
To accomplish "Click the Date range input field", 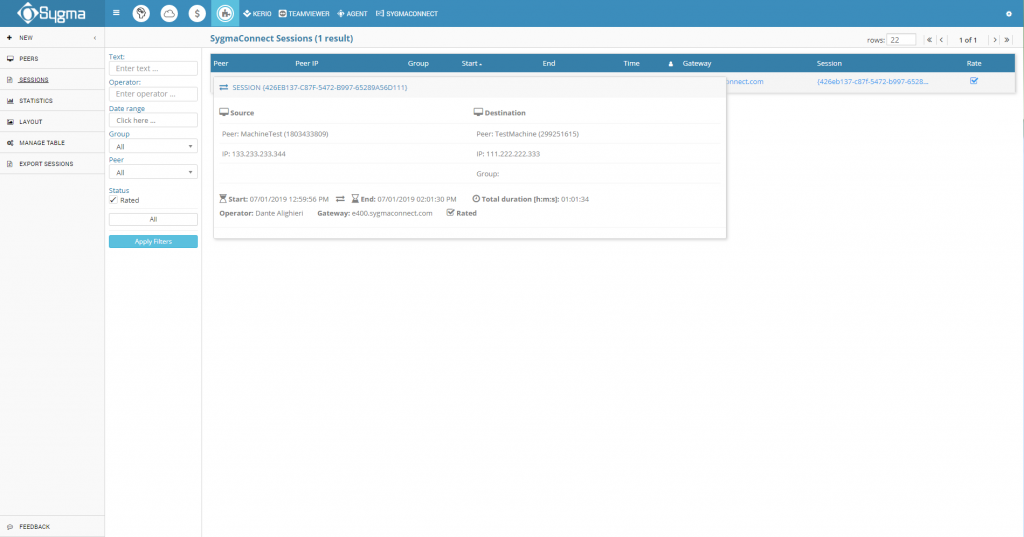I will tap(153, 120).
